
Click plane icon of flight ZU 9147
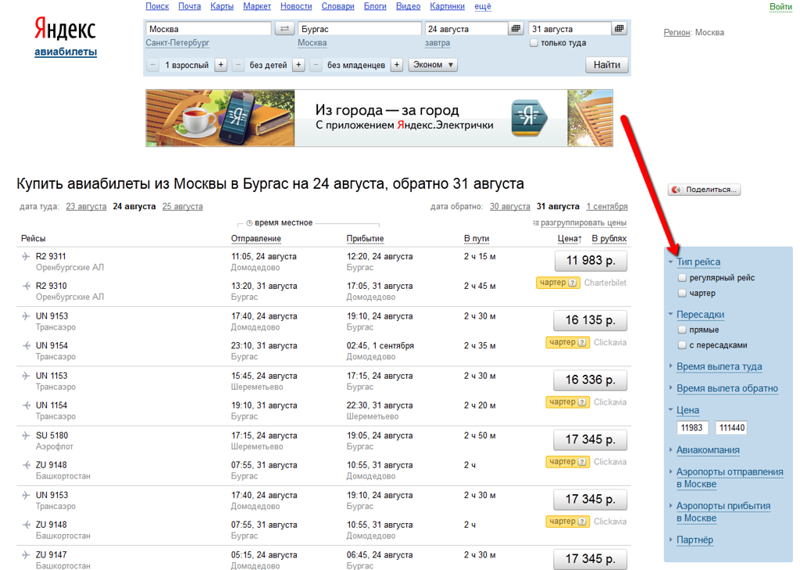(26, 555)
